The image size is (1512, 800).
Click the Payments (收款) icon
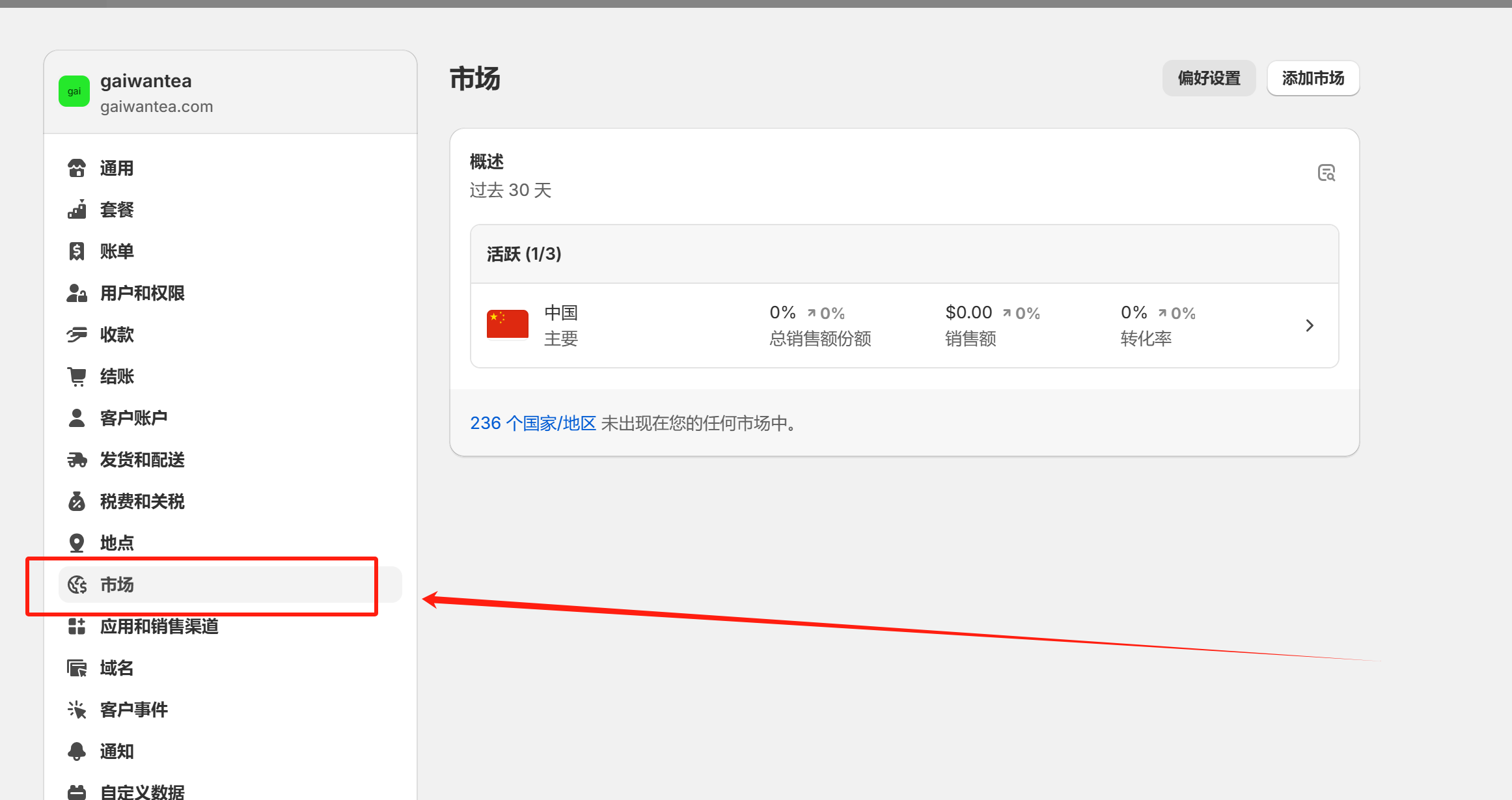(x=77, y=335)
